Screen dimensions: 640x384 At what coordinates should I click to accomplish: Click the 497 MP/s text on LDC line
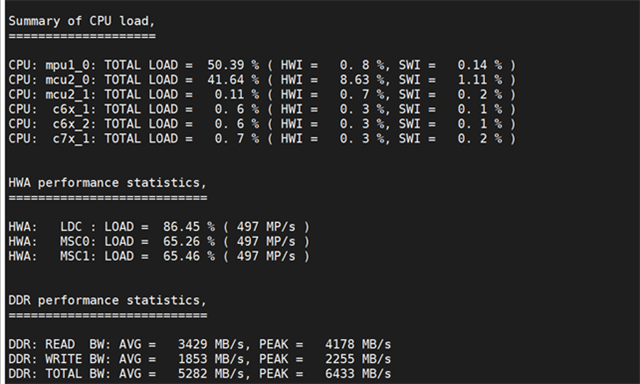(266, 227)
